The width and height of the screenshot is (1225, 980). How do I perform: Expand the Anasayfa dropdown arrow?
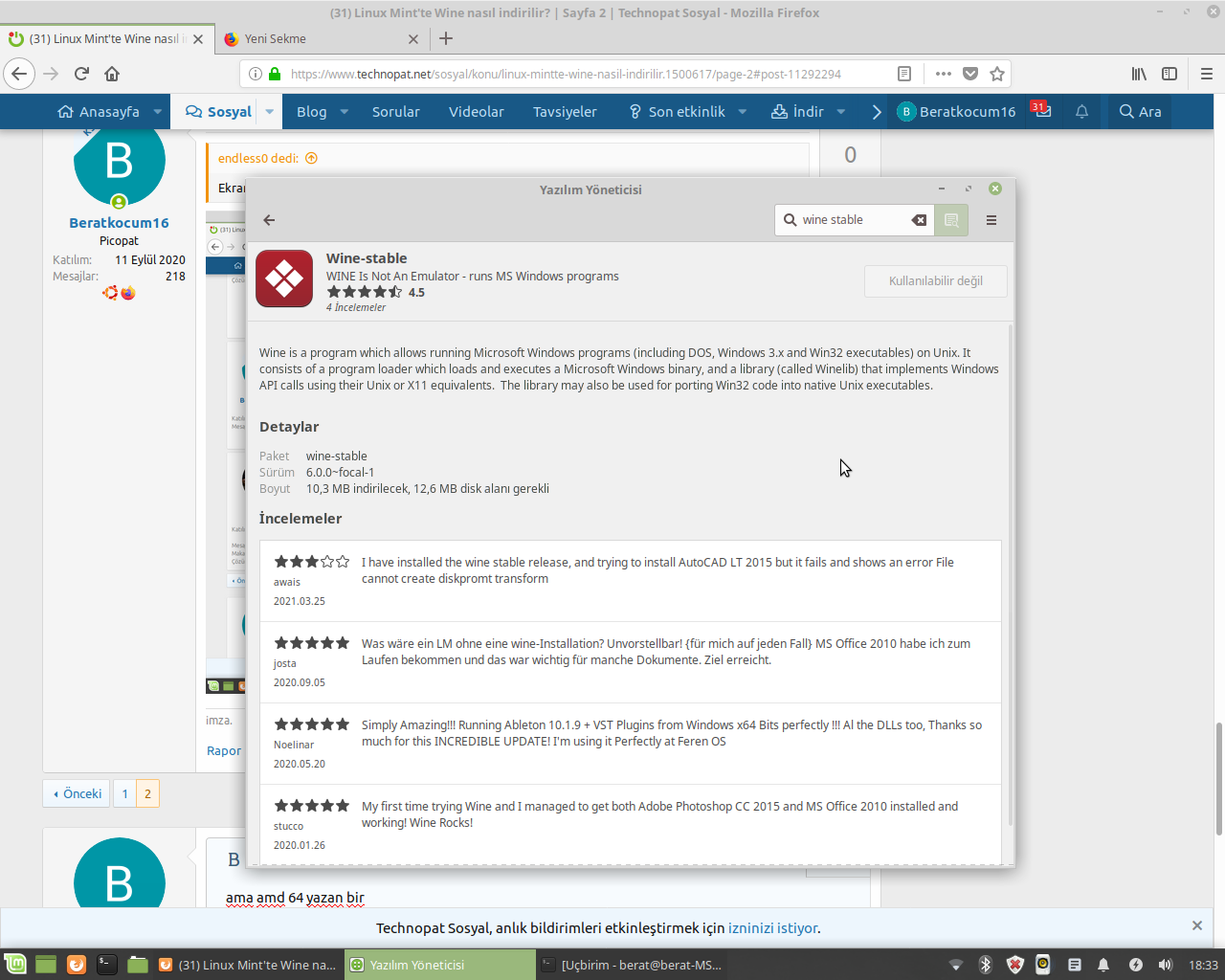[158, 112]
